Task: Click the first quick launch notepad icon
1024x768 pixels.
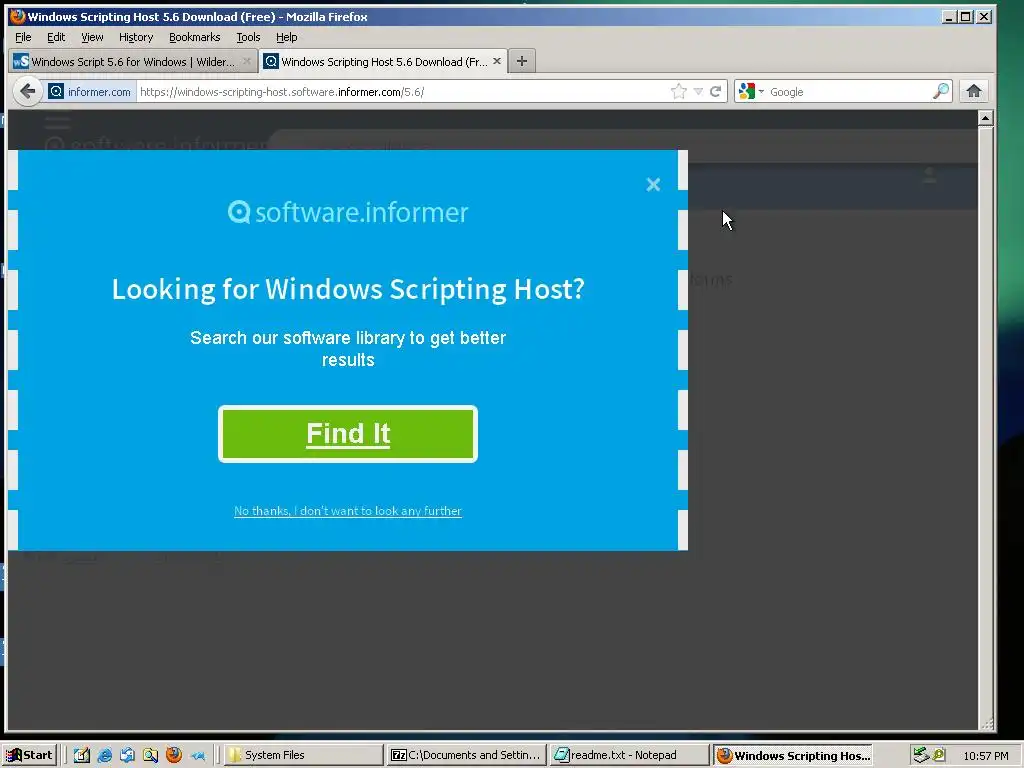Action: click(82, 755)
